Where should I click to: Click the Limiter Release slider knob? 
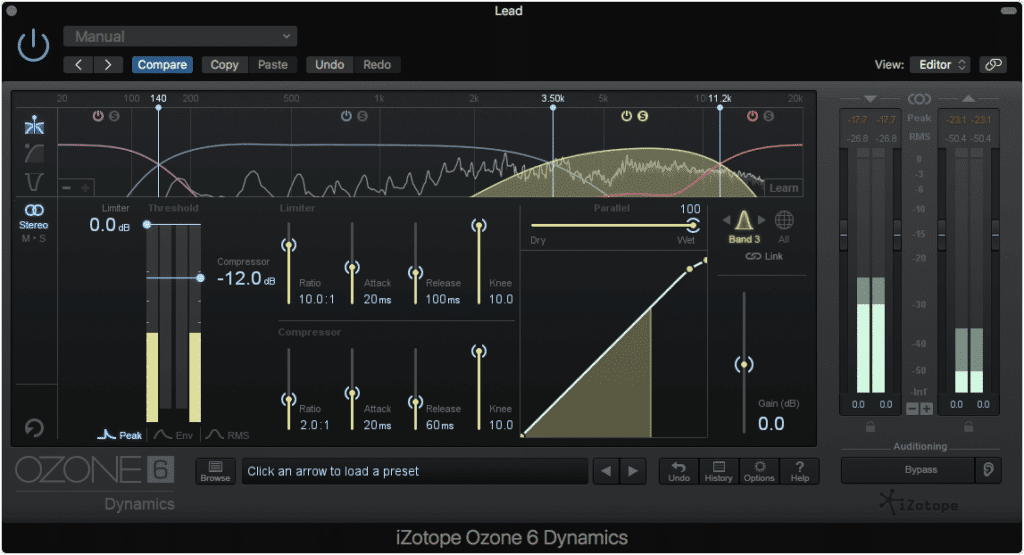415,272
